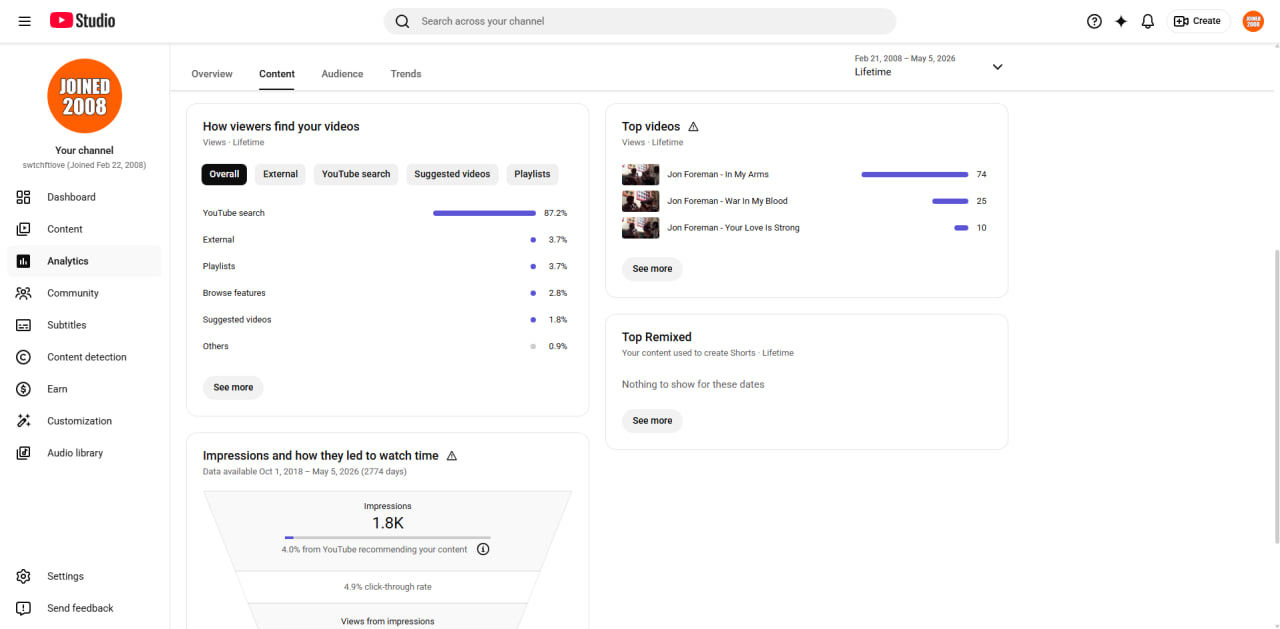Click the YouTube search 87.2% bar
This screenshot has width=1280, height=629.
[484, 213]
